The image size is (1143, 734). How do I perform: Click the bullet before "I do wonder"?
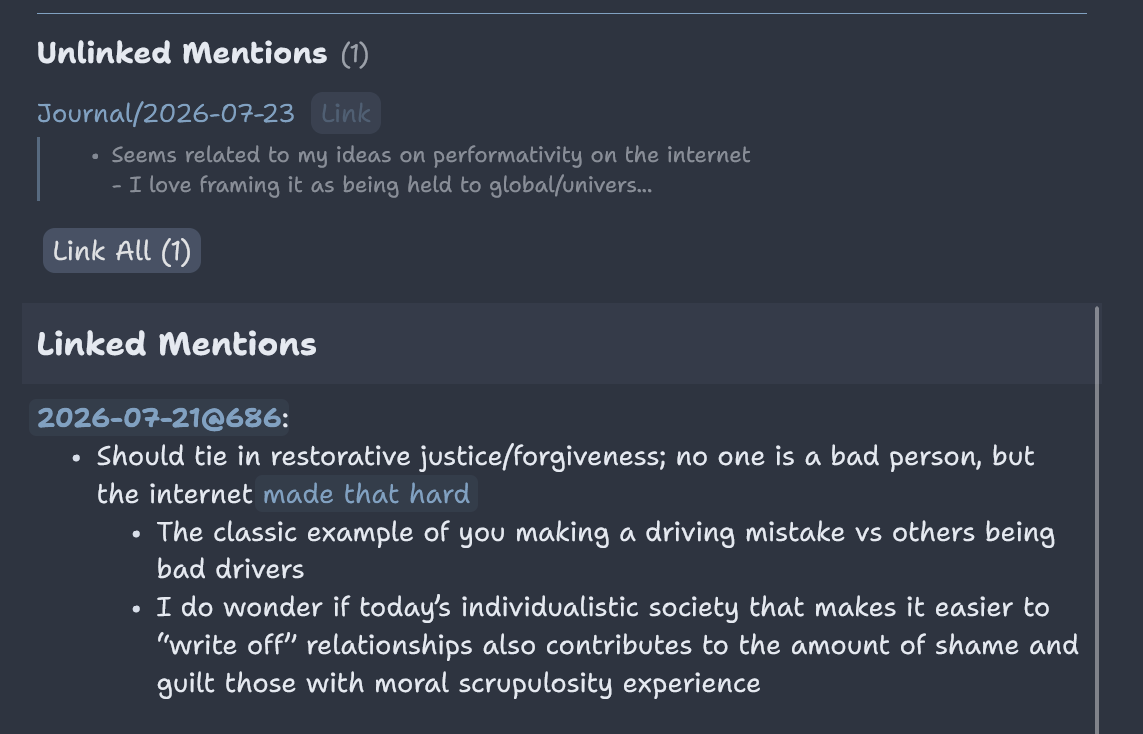[136, 609]
